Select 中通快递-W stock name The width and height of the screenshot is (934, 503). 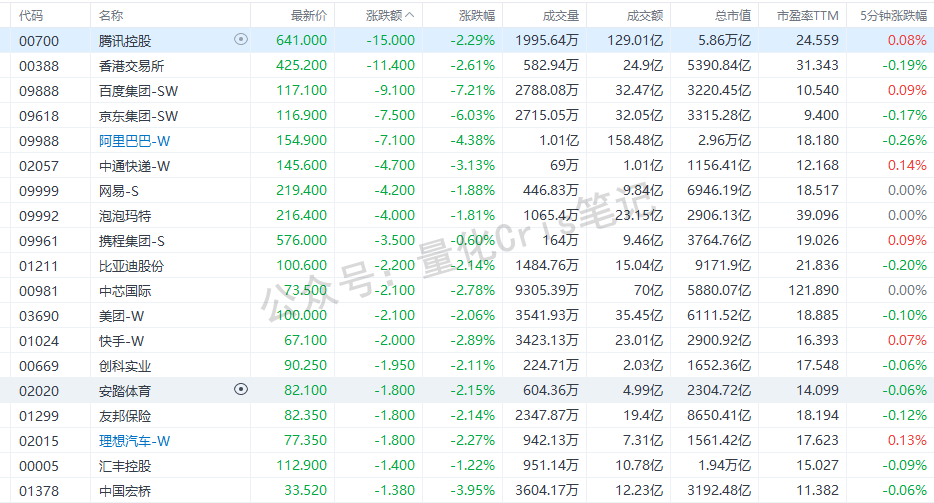click(135, 166)
